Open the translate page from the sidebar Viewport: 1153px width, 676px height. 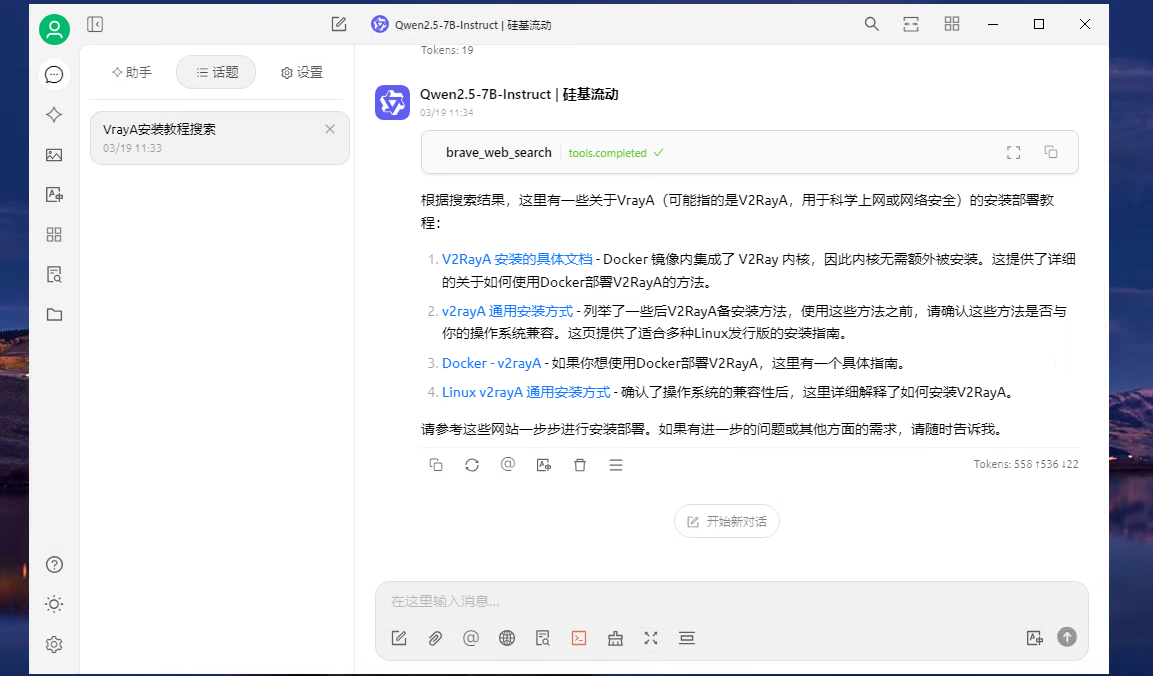(54, 194)
